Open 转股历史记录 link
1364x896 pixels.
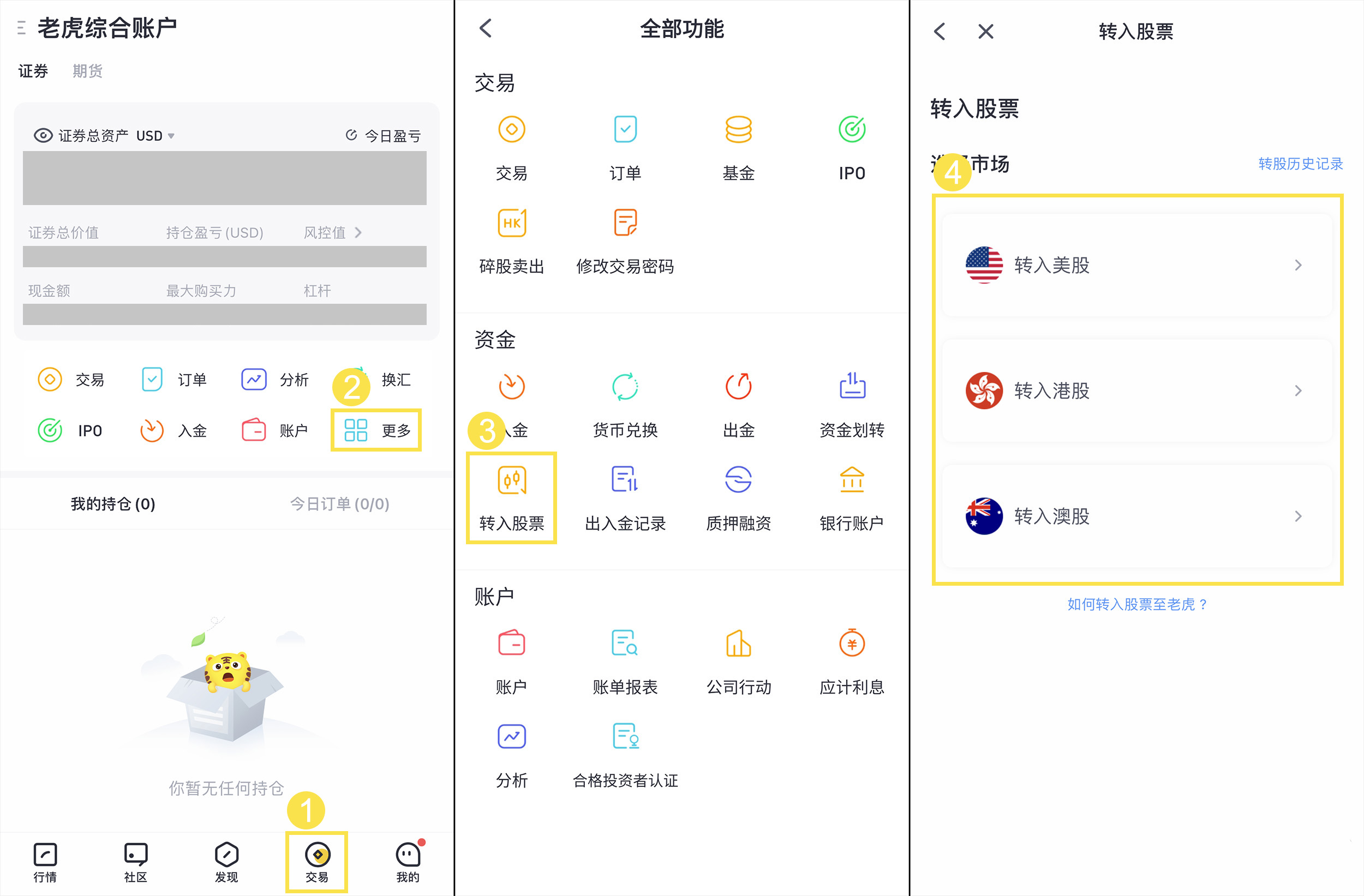[1300, 163]
